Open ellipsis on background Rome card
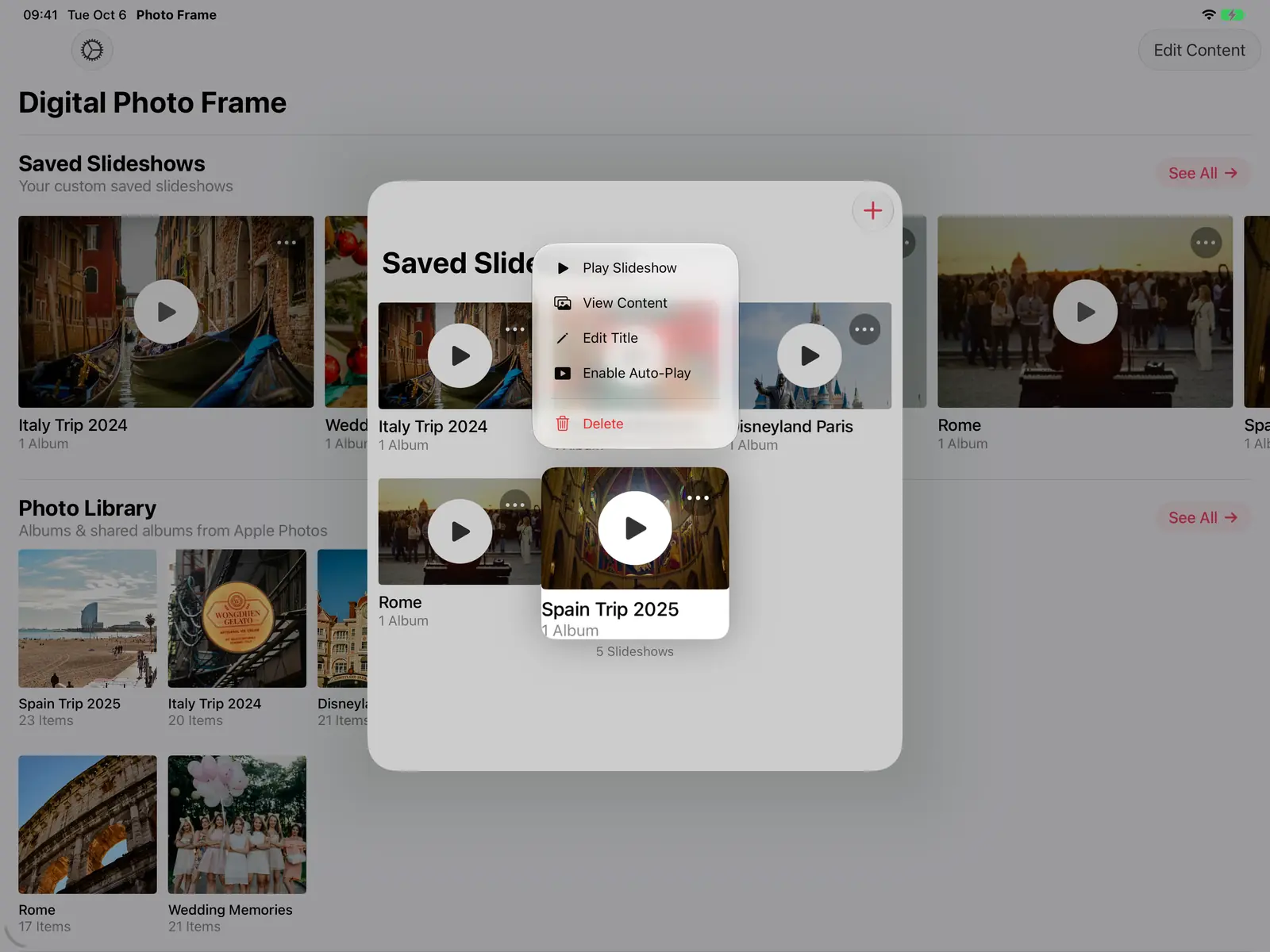The image size is (1270, 952). click(x=1206, y=243)
